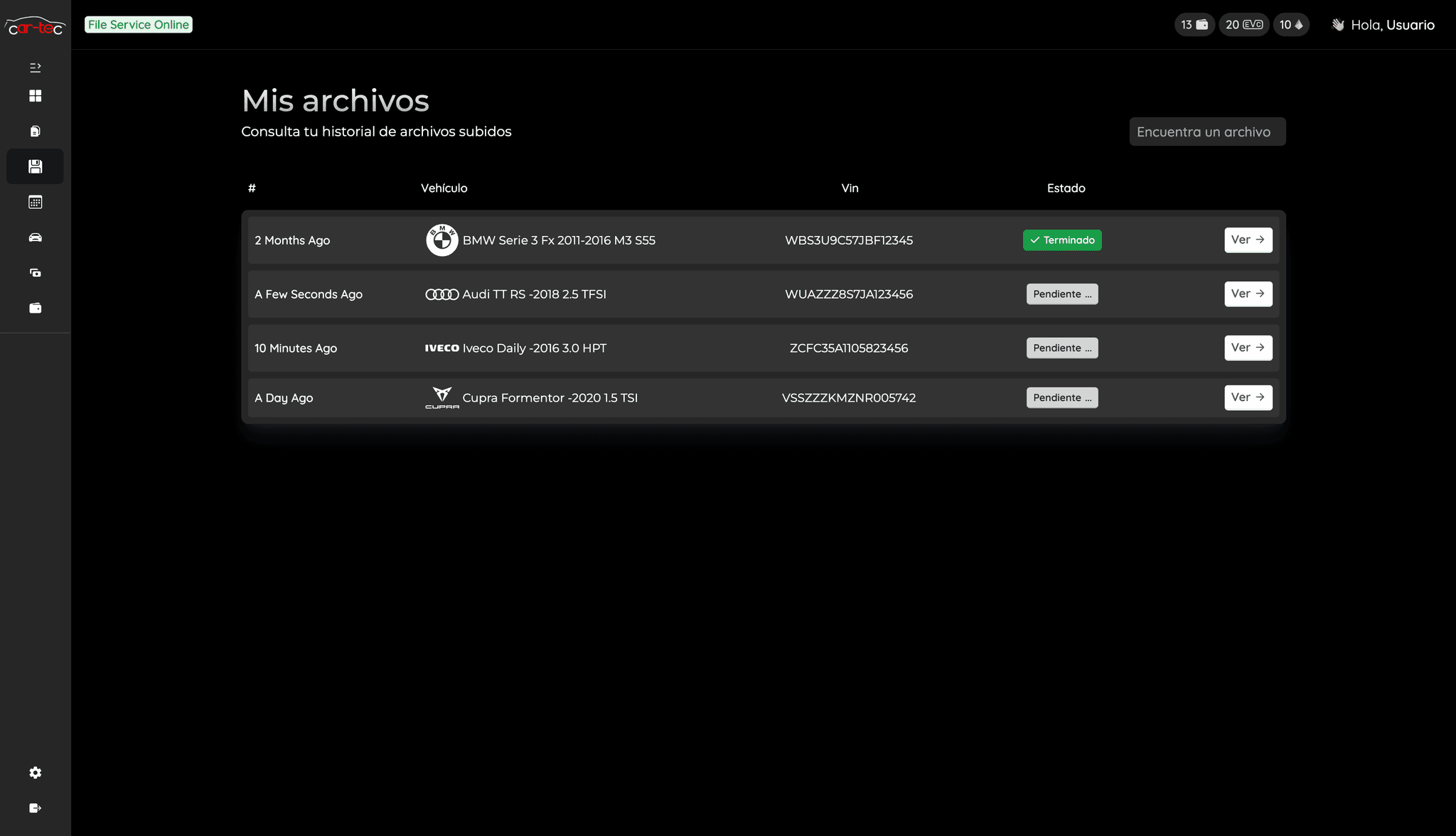The height and width of the screenshot is (836, 1456).
Task: Click the logout icon in sidebar
Action: 35,808
